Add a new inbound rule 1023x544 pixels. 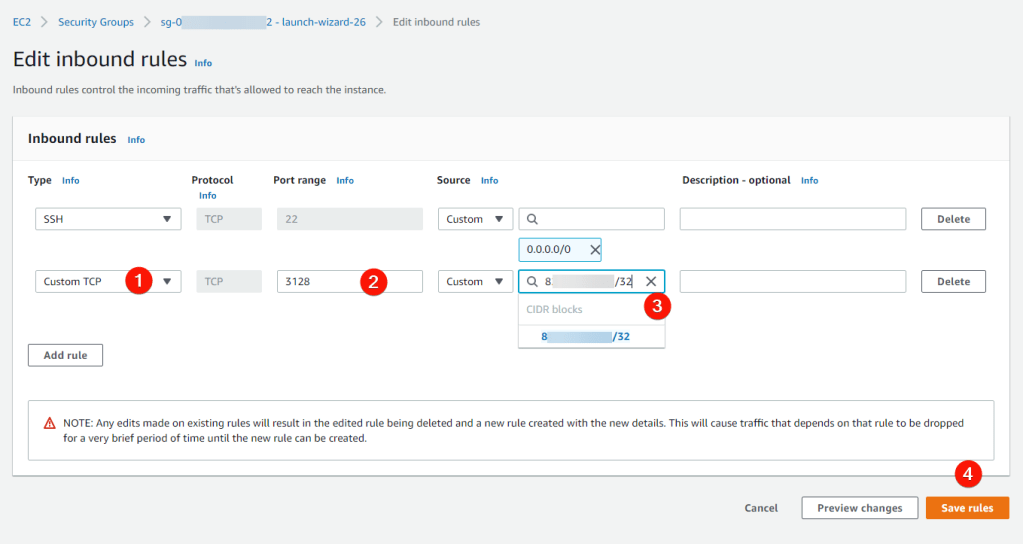[x=65, y=355]
